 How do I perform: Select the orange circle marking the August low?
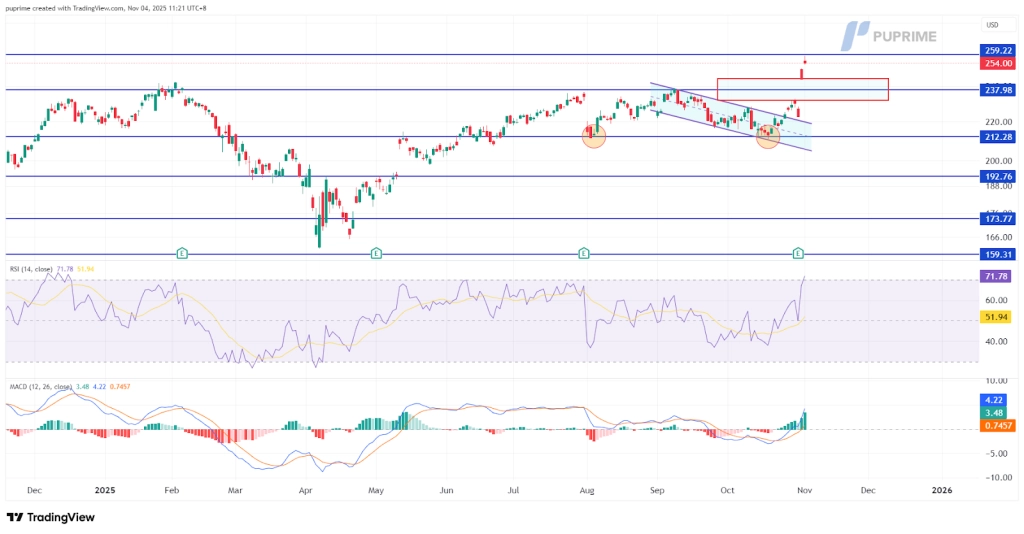click(594, 135)
